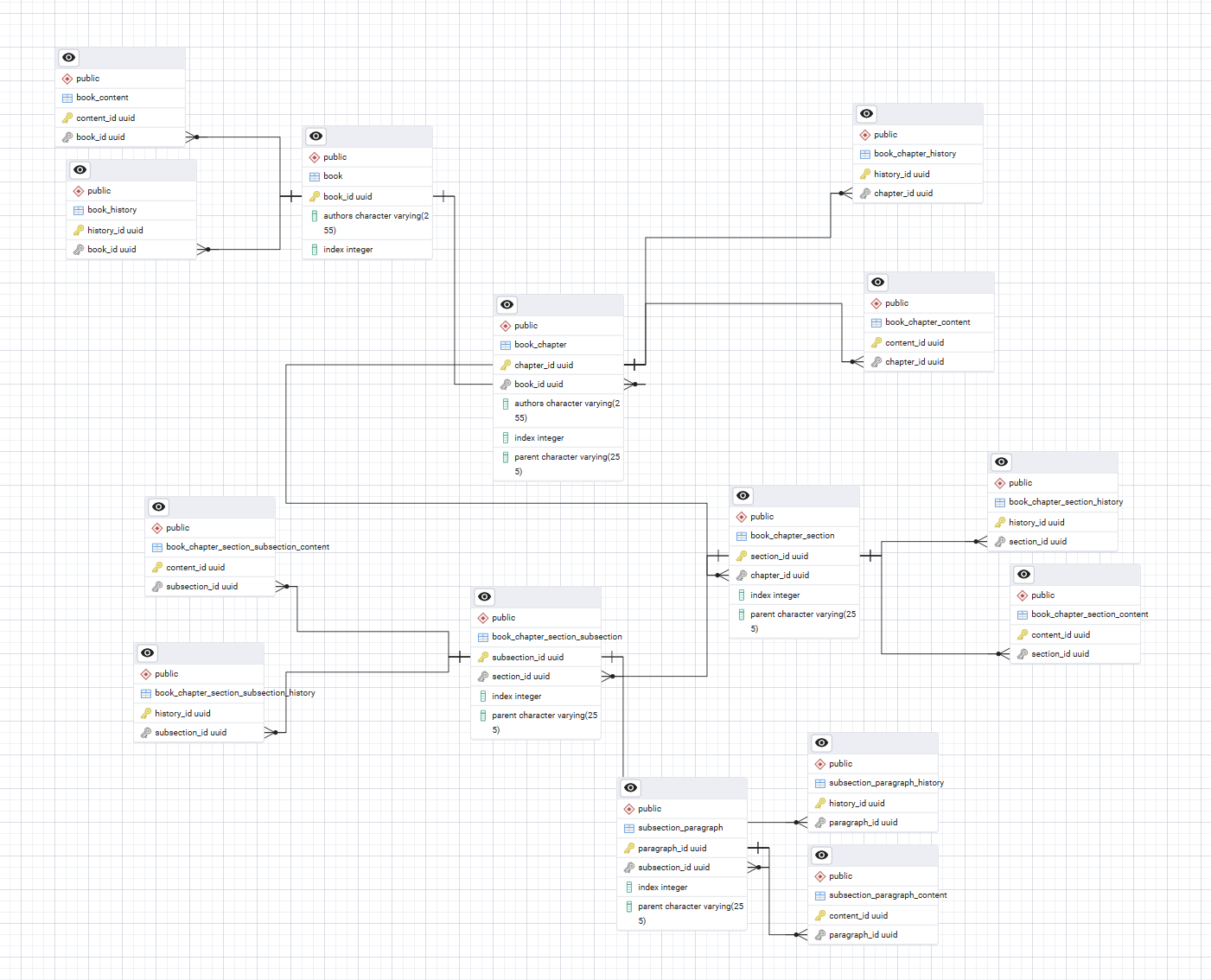This screenshot has width=1211, height=980.
Task: Toggle eye icon on book_chapter_content table
Action: tap(878, 283)
